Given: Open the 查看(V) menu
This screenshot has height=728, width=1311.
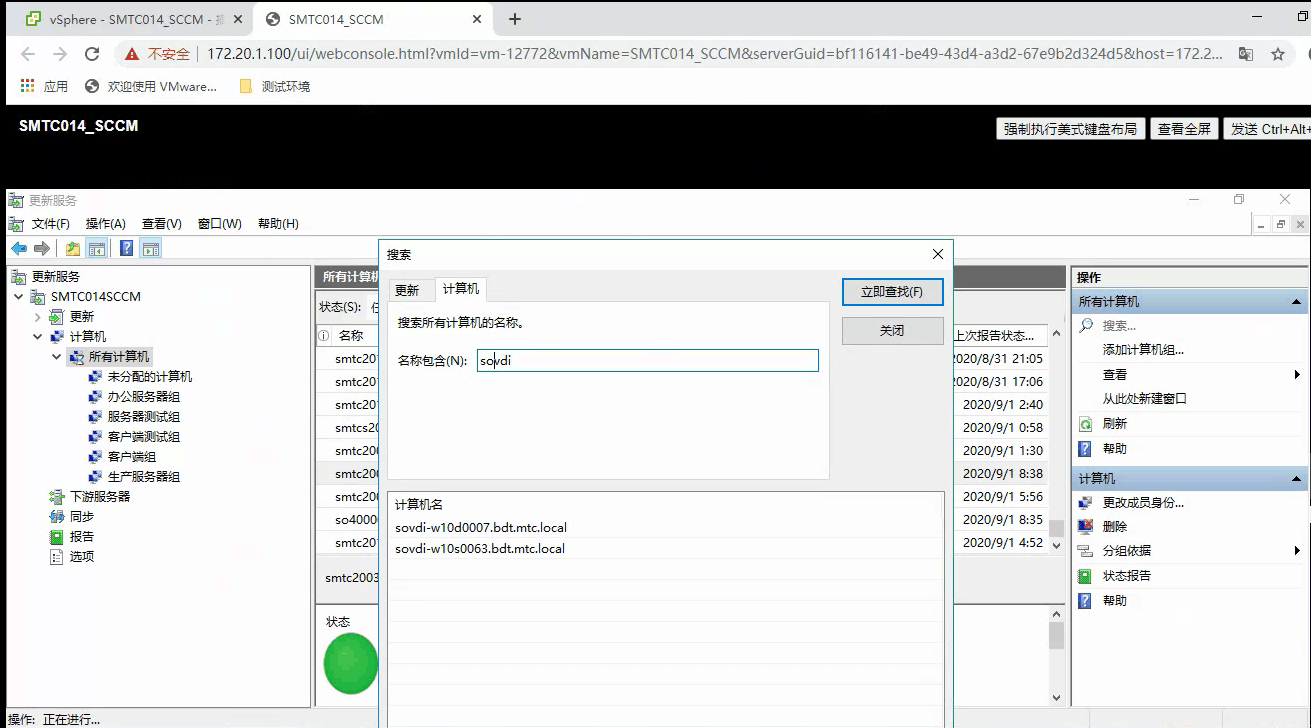Looking at the screenshot, I should click(x=161, y=223).
